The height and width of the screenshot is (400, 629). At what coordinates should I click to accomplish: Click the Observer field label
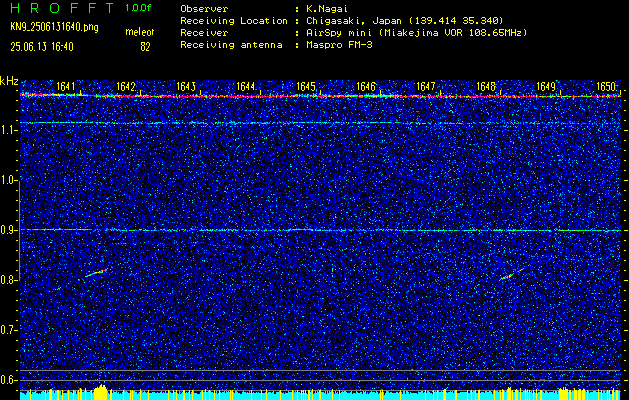pyautogui.click(x=204, y=9)
